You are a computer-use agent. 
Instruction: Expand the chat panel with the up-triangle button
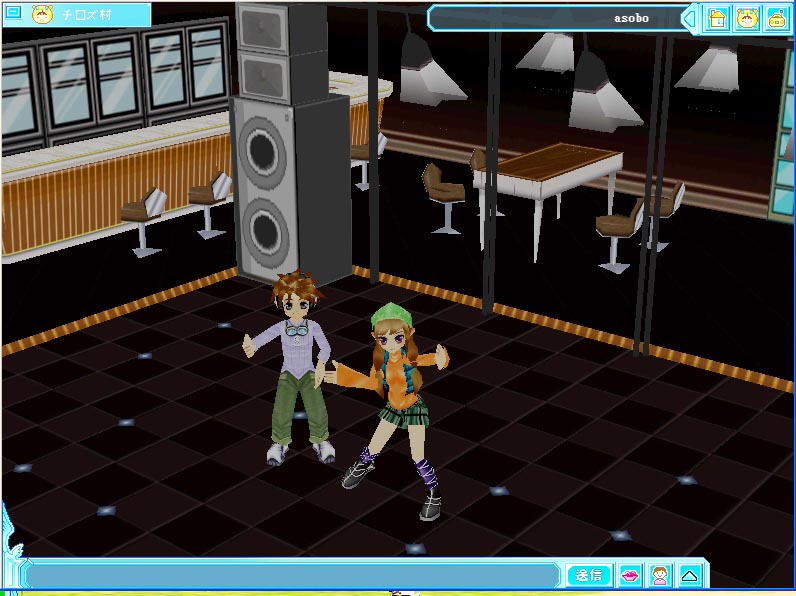tap(689, 575)
